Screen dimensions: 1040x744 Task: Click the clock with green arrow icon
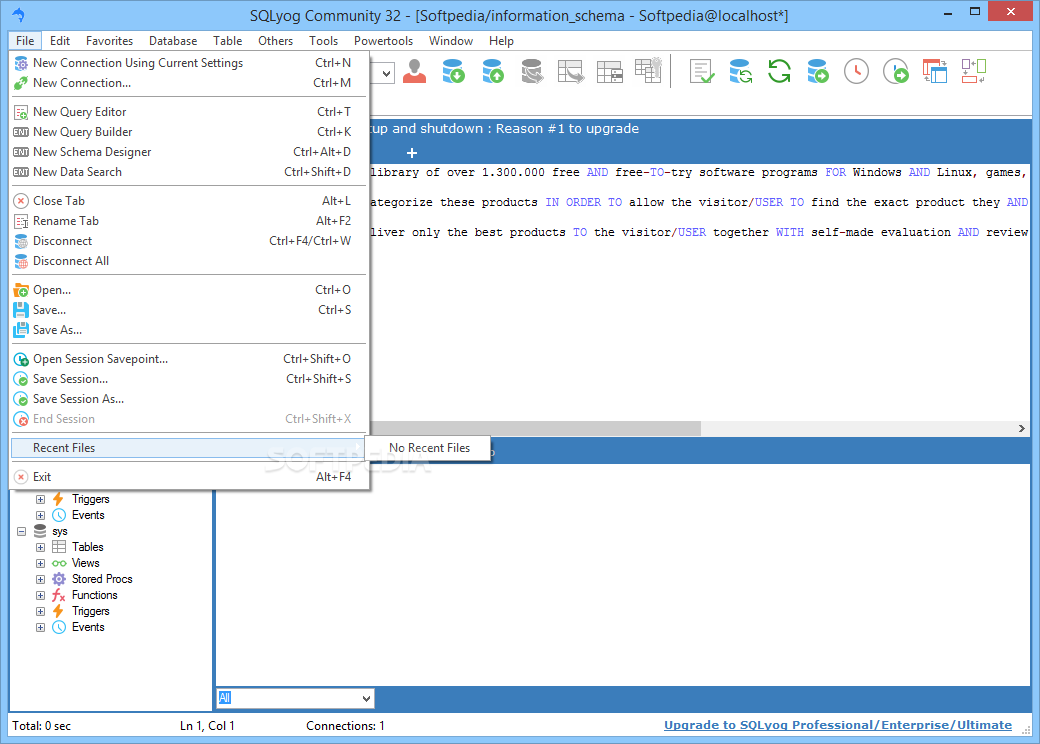(x=896, y=71)
